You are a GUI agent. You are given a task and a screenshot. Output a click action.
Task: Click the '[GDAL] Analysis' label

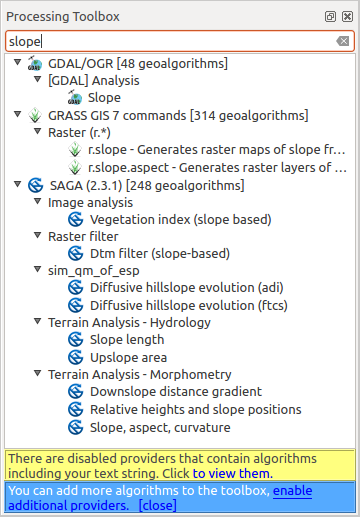pos(94,81)
